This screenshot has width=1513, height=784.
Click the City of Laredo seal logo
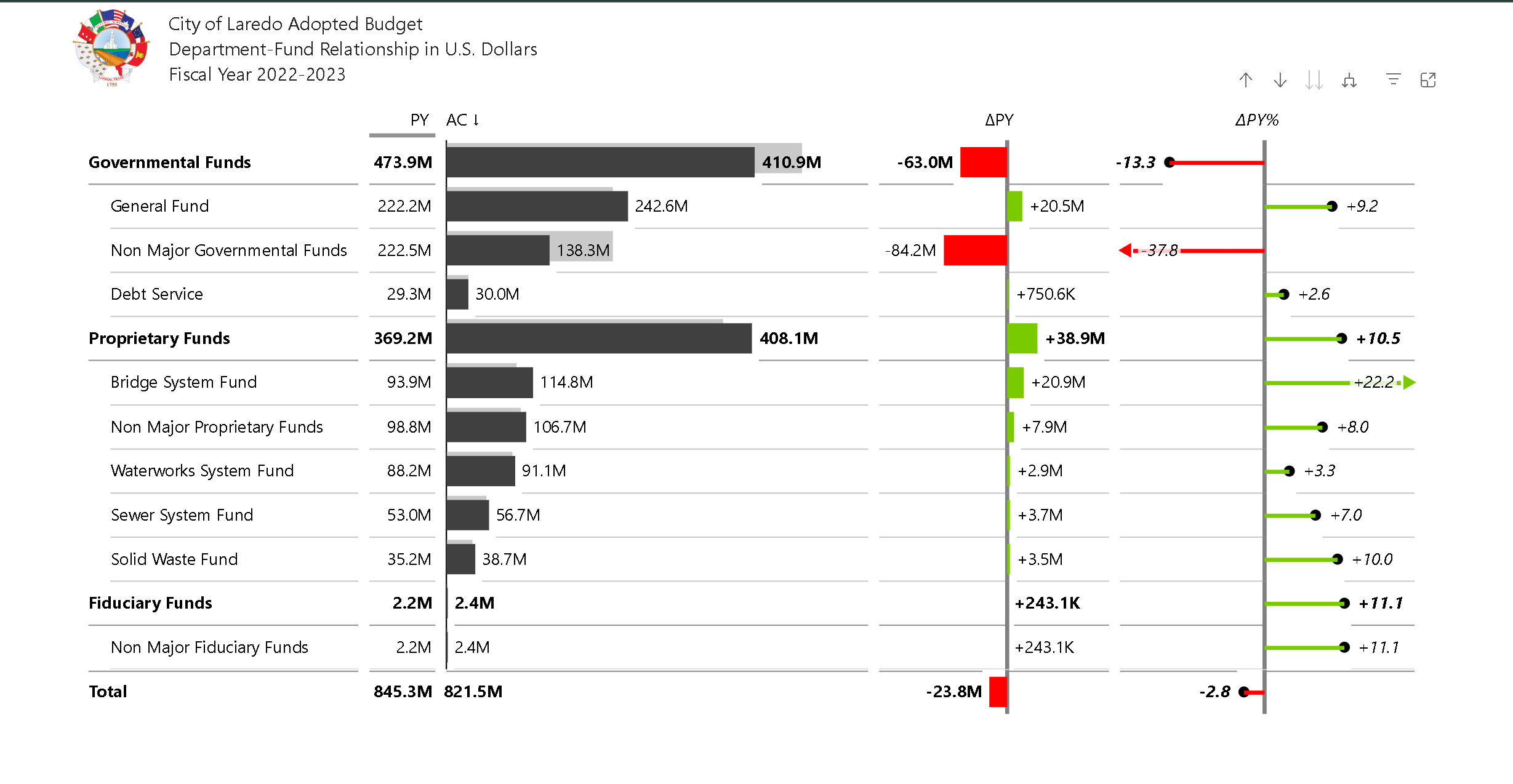[x=111, y=48]
